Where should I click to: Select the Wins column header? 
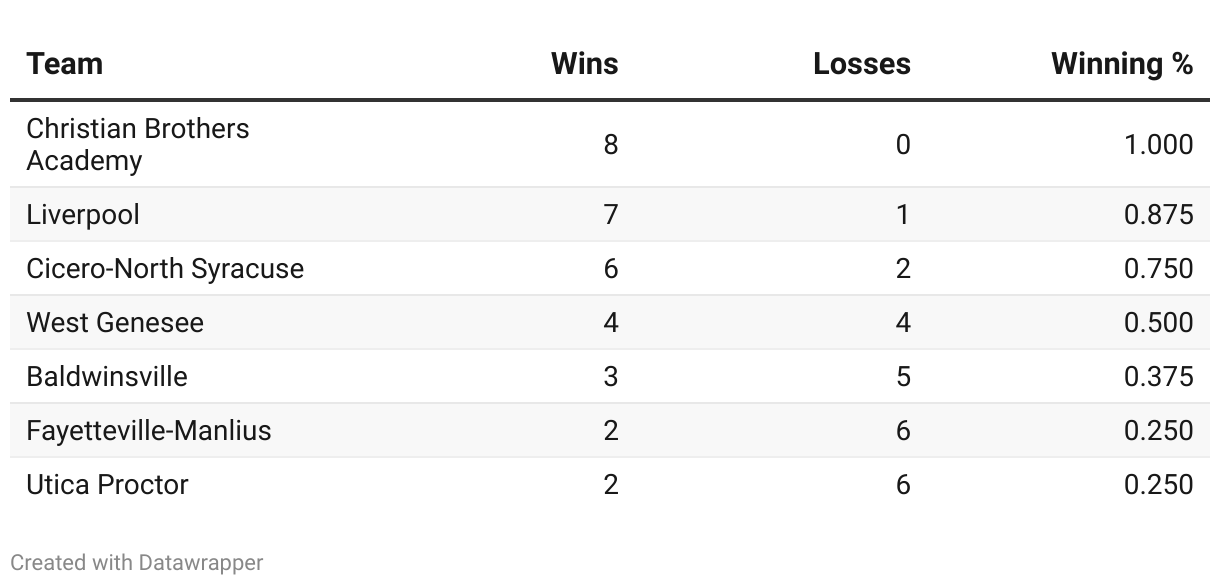coord(584,64)
